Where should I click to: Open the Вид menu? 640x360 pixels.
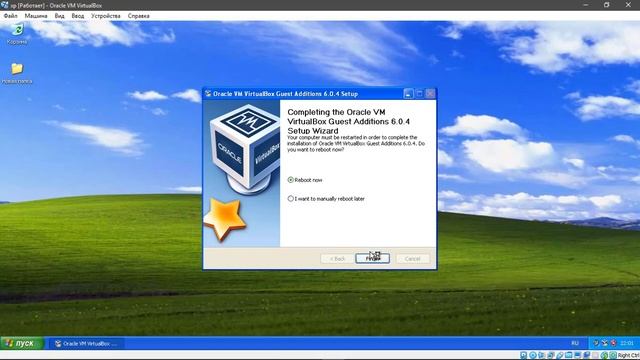pos(60,16)
